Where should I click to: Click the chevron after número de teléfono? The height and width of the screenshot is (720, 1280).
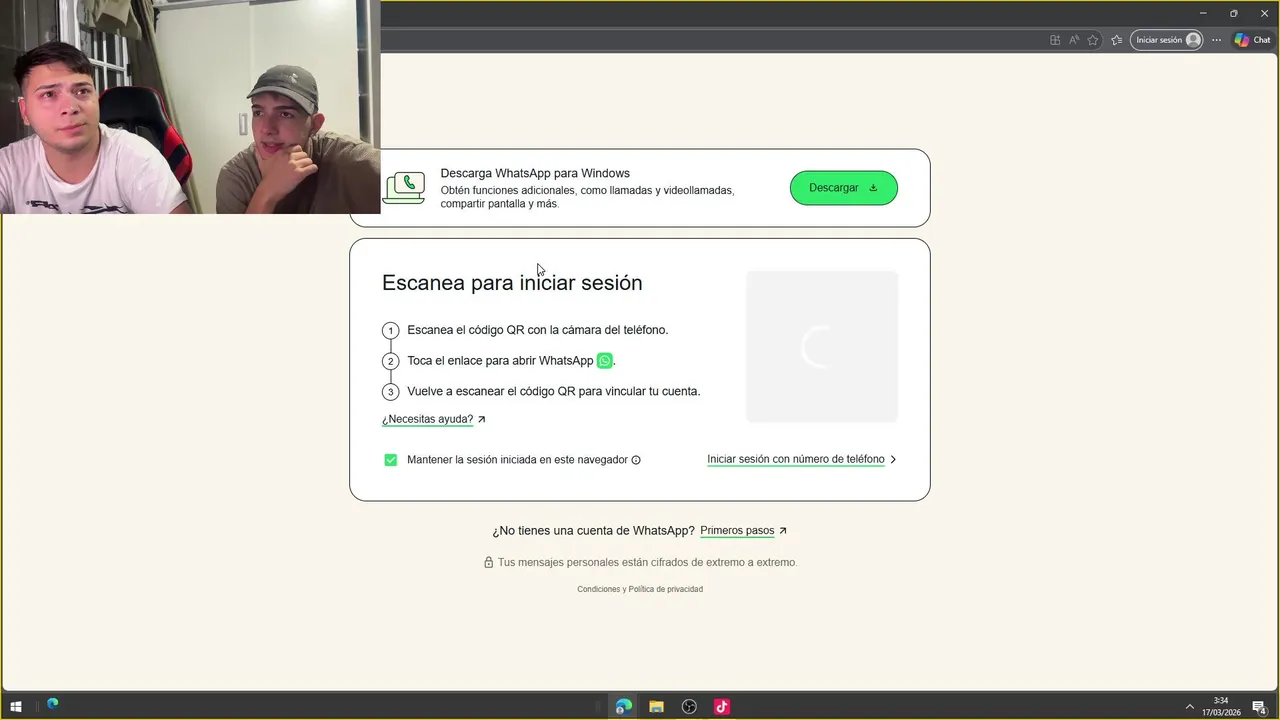pyautogui.click(x=893, y=460)
